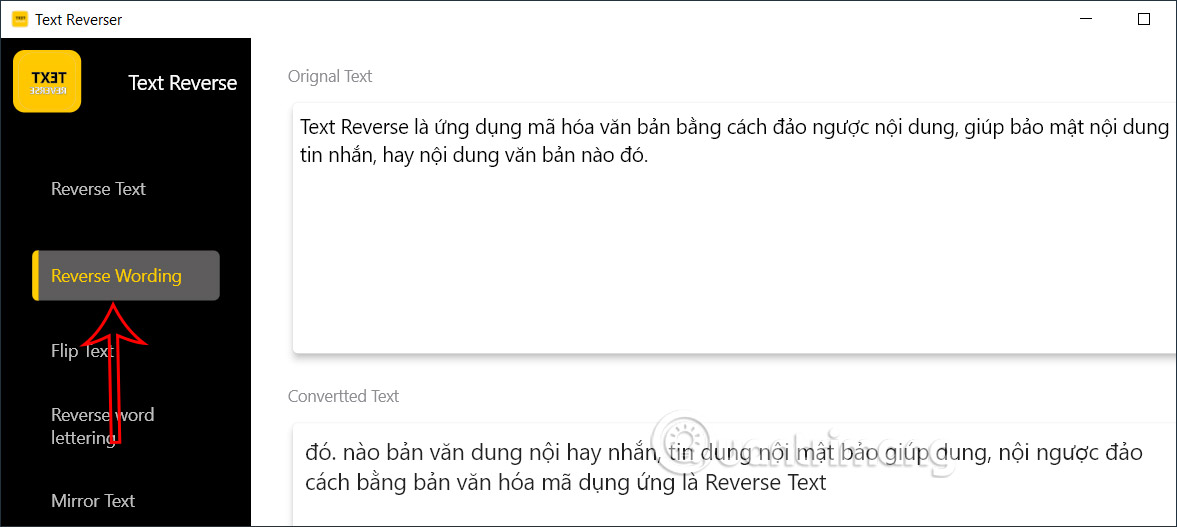Click the yellow Text Reverse logo
This screenshot has height=527, width=1177.
tap(47, 81)
